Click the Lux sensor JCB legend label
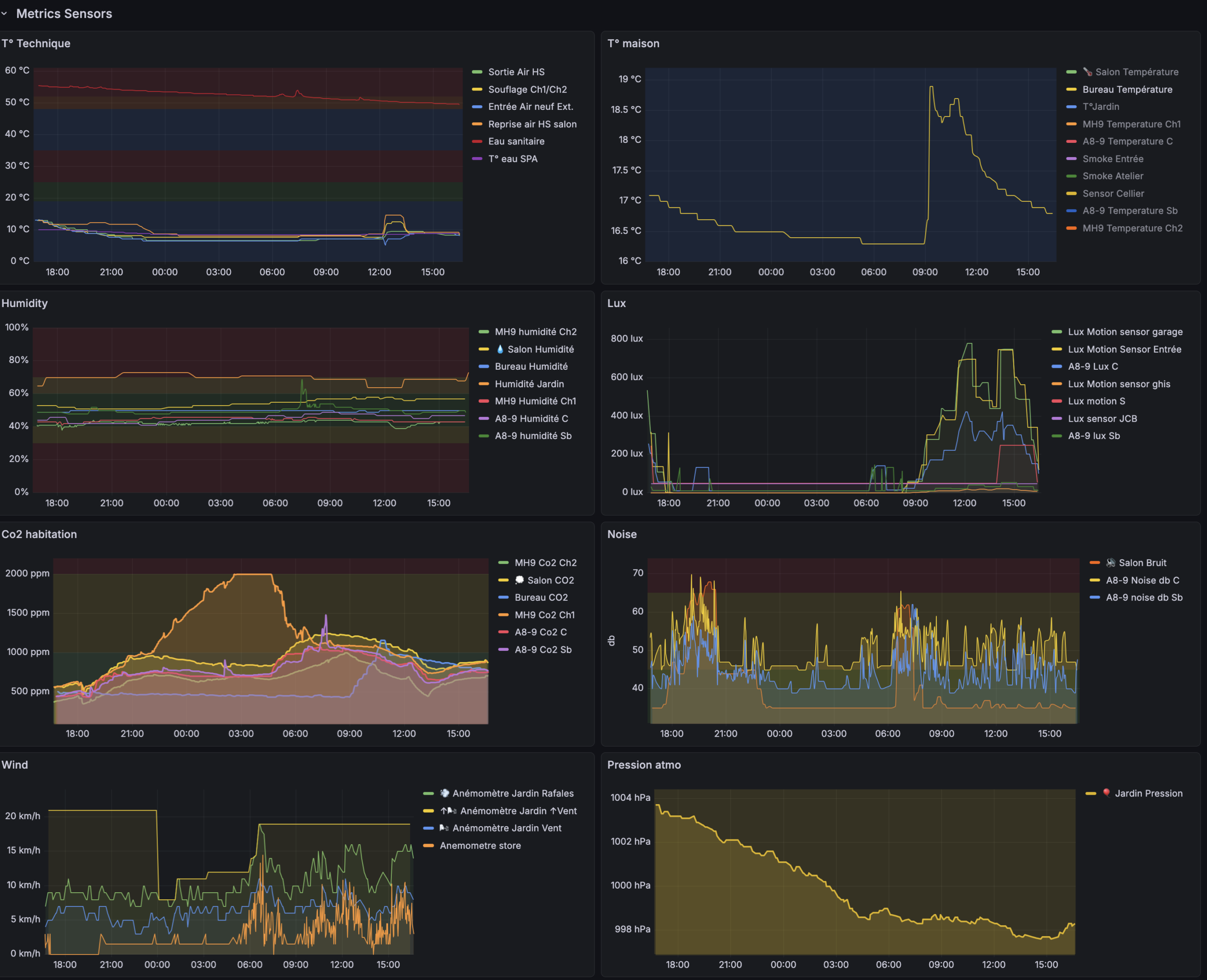1207x980 pixels. point(1102,418)
